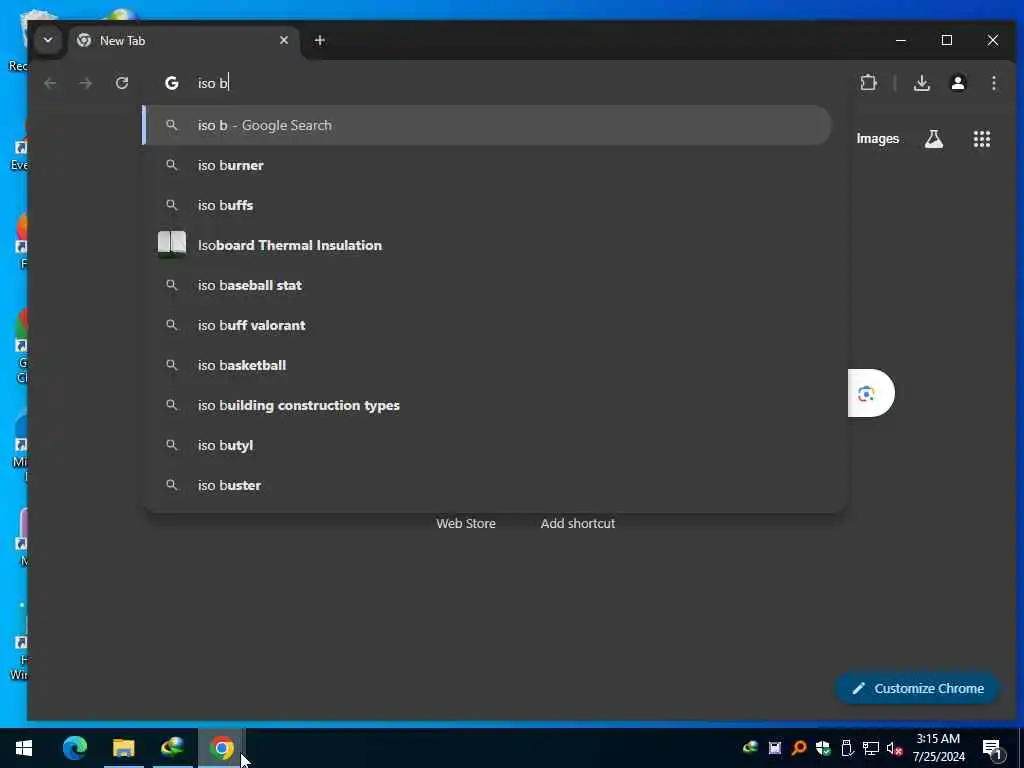The height and width of the screenshot is (768, 1024).
Task: Select the New Tab tab
Action: [x=183, y=41]
